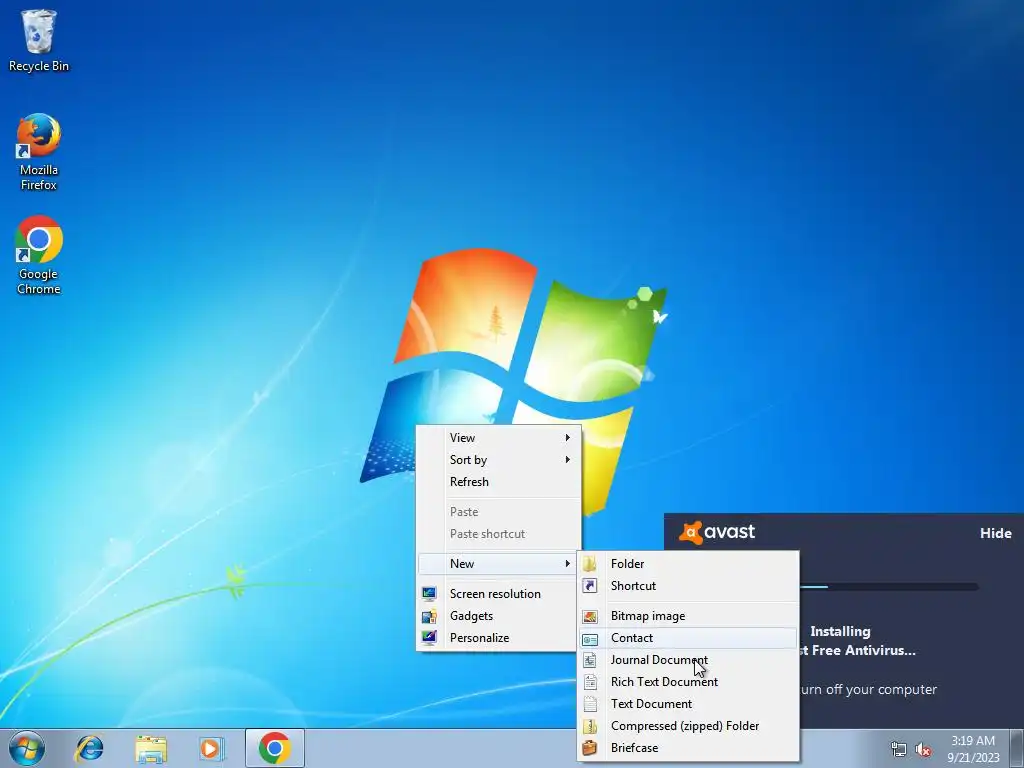
Task: Click the Gadgets icon in the context menu
Action: click(429, 616)
